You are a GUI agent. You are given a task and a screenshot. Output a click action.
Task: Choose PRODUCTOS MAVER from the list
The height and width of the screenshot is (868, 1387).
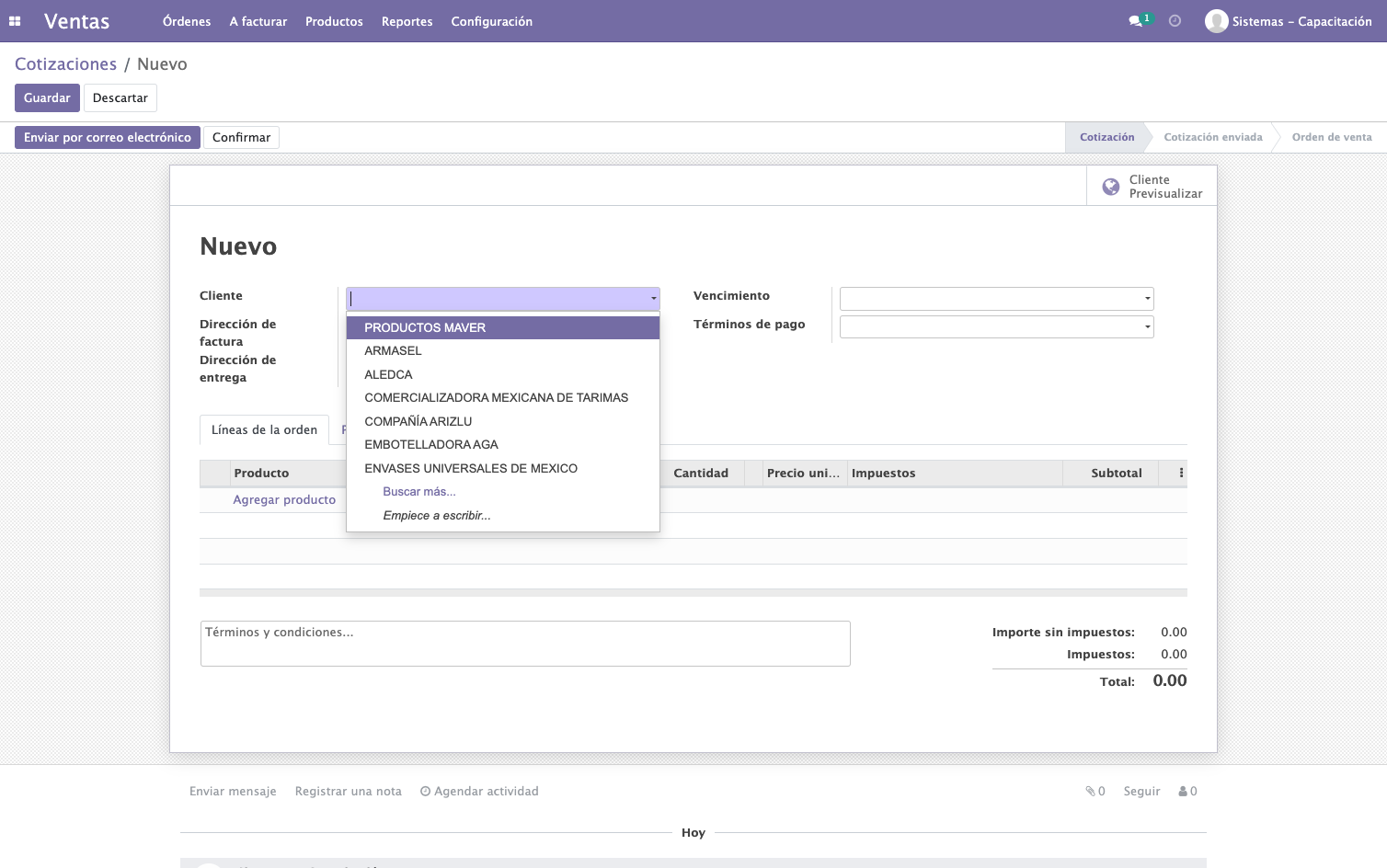[x=503, y=327]
